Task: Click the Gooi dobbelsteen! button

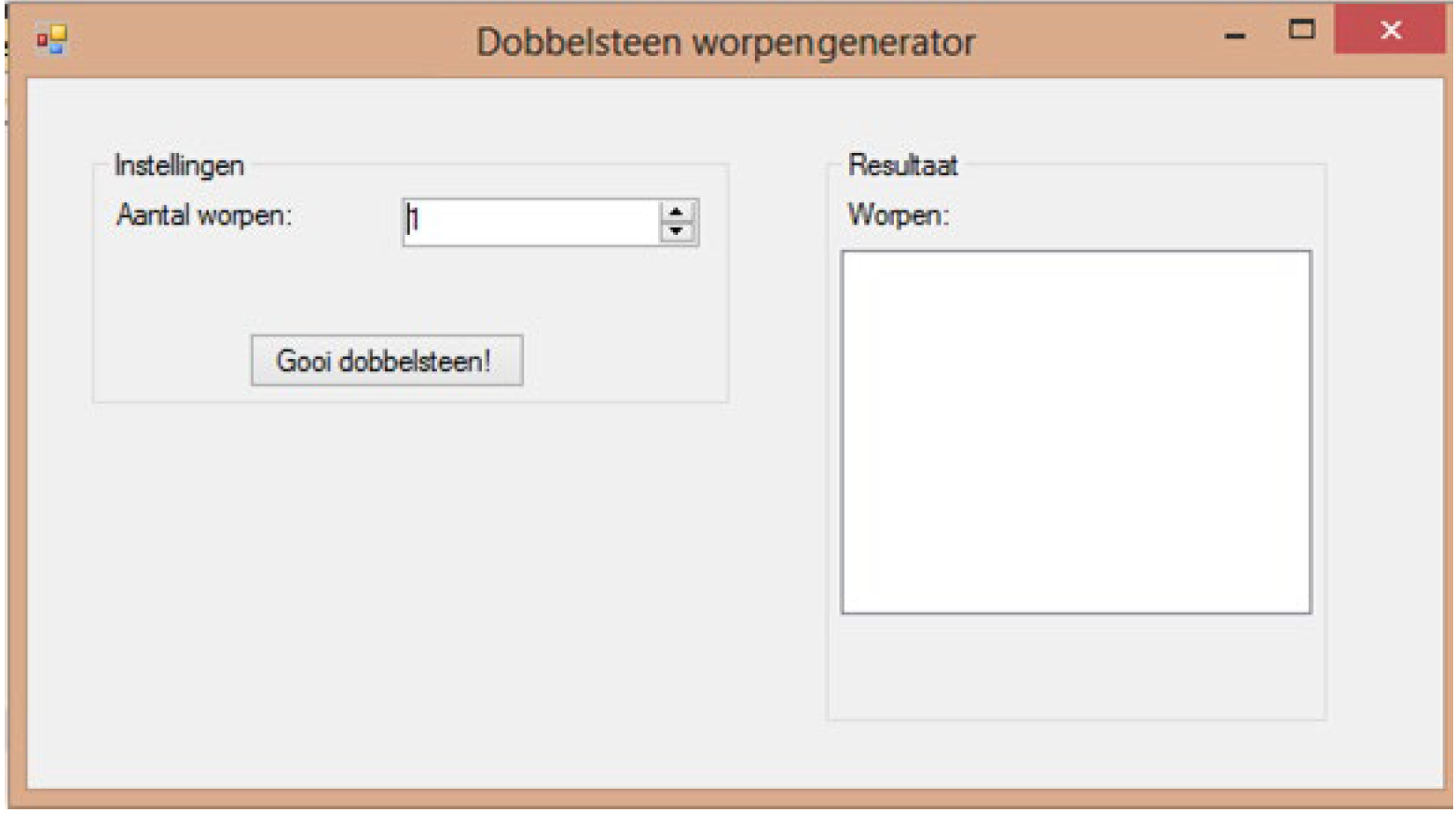Action: click(x=387, y=360)
